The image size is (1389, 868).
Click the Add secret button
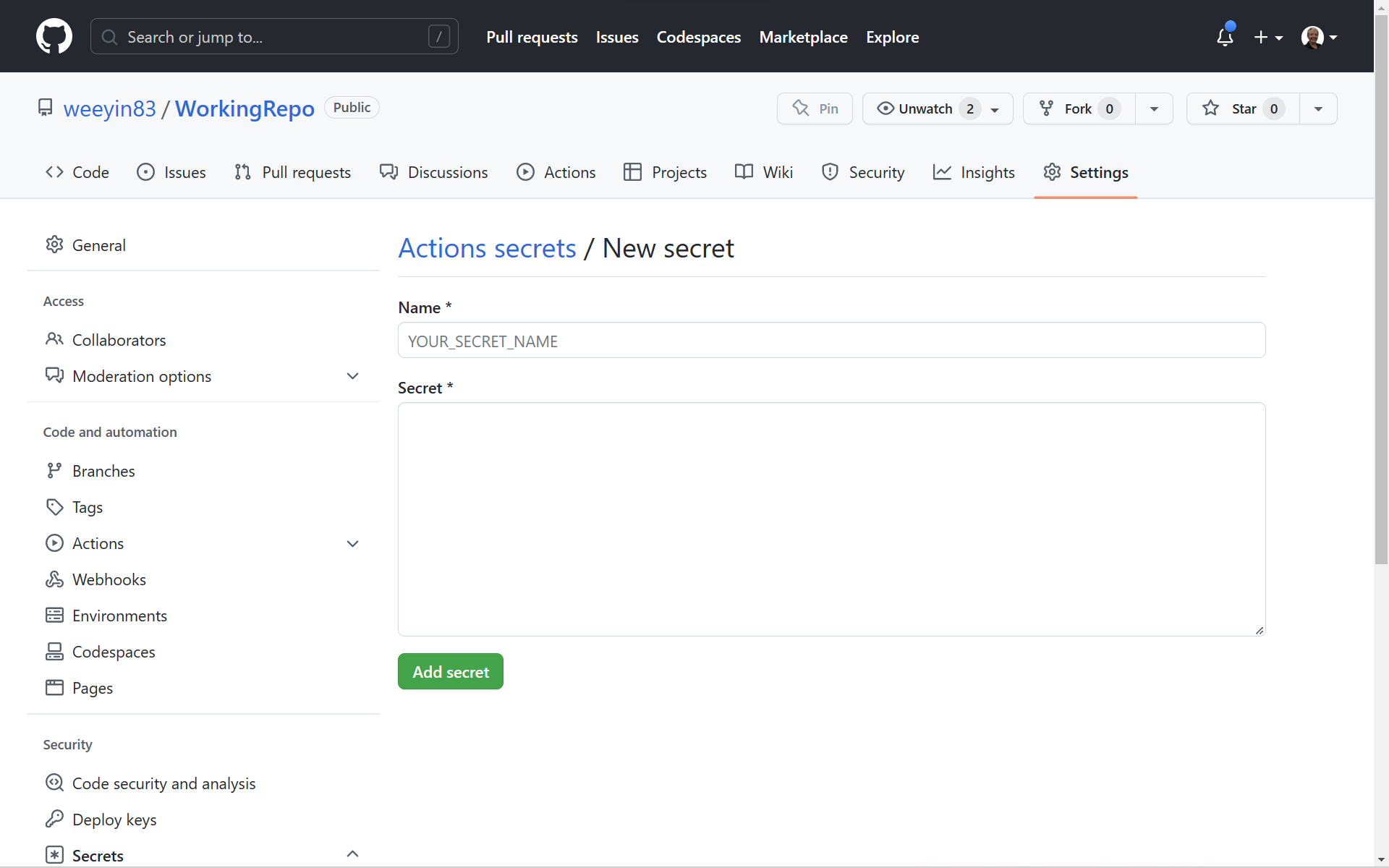[x=450, y=671]
